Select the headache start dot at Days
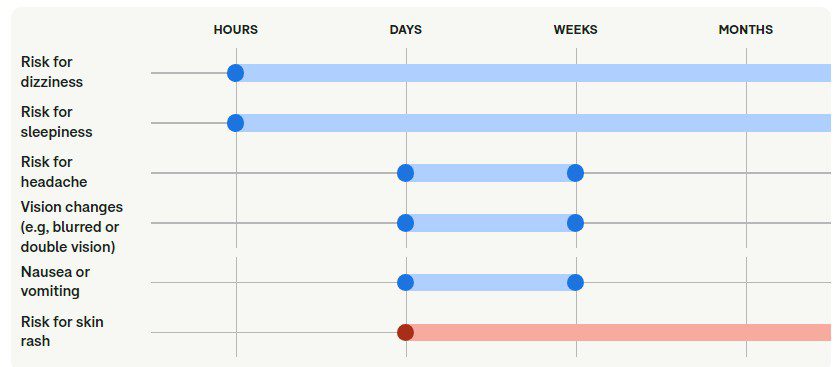This screenshot has width=836, height=367. tap(406, 173)
